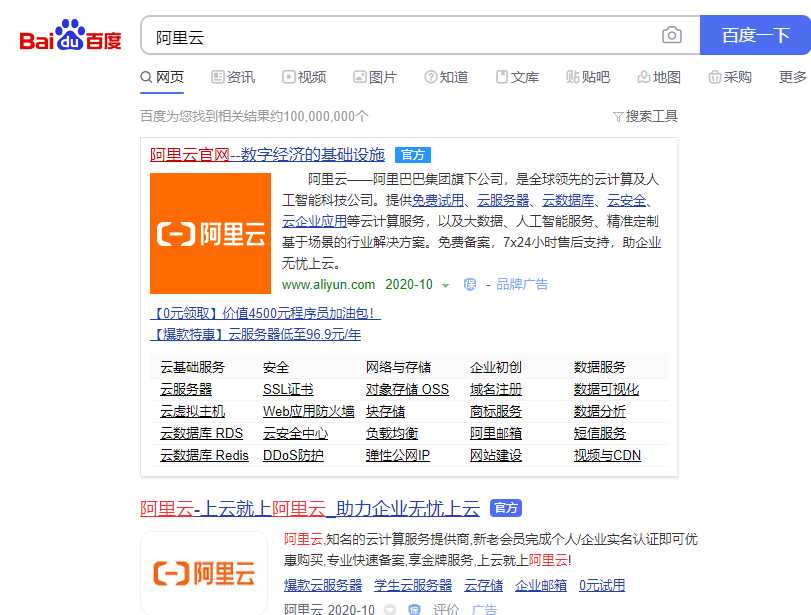Open the 0元试用 link

pos(602,586)
